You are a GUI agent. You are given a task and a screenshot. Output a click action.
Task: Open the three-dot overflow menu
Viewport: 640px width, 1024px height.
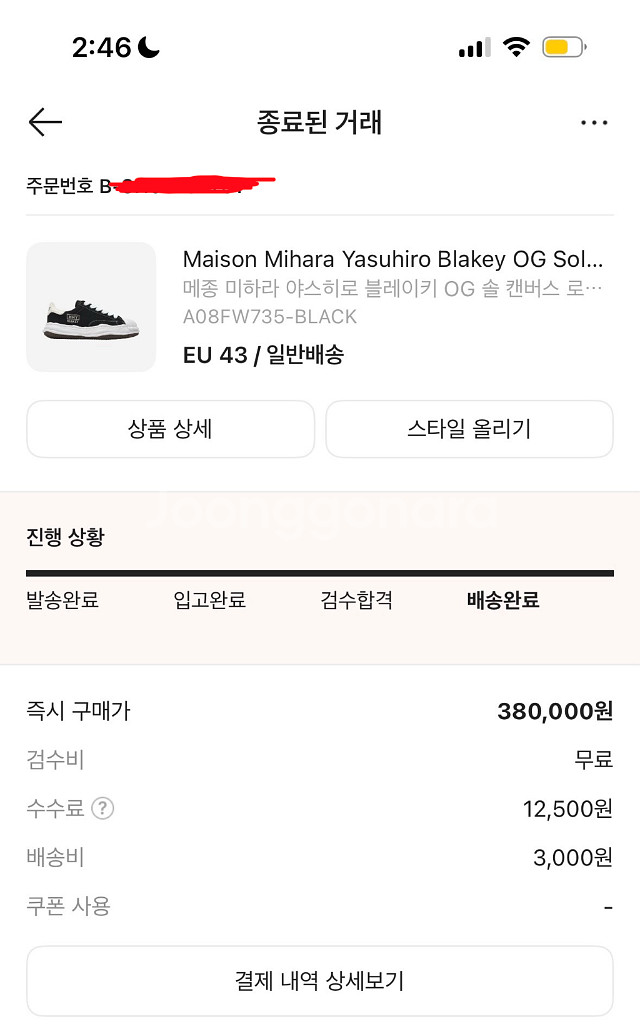pos(595,121)
